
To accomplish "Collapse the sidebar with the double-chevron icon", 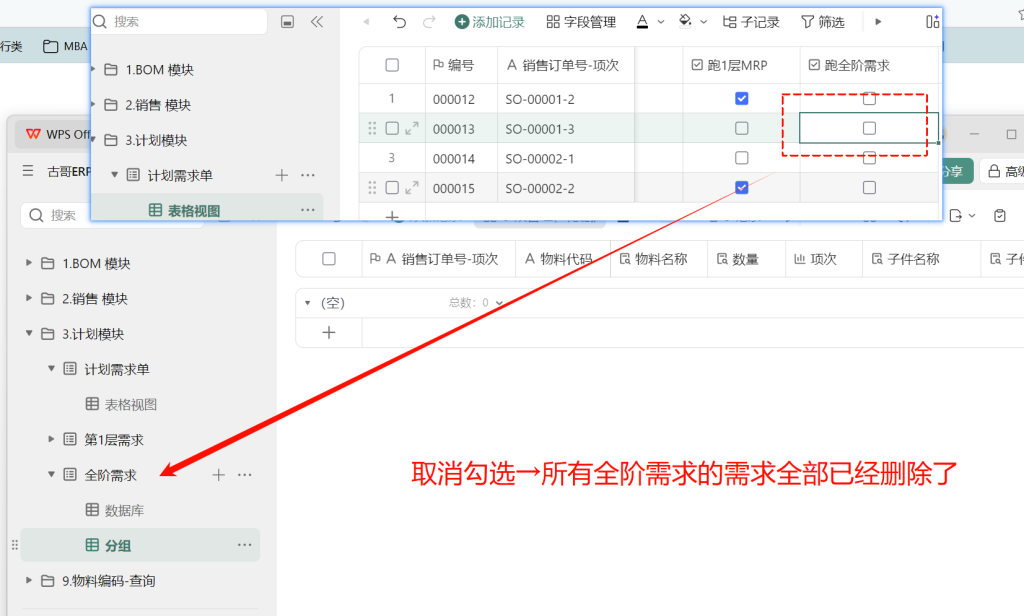I will pyautogui.click(x=317, y=22).
